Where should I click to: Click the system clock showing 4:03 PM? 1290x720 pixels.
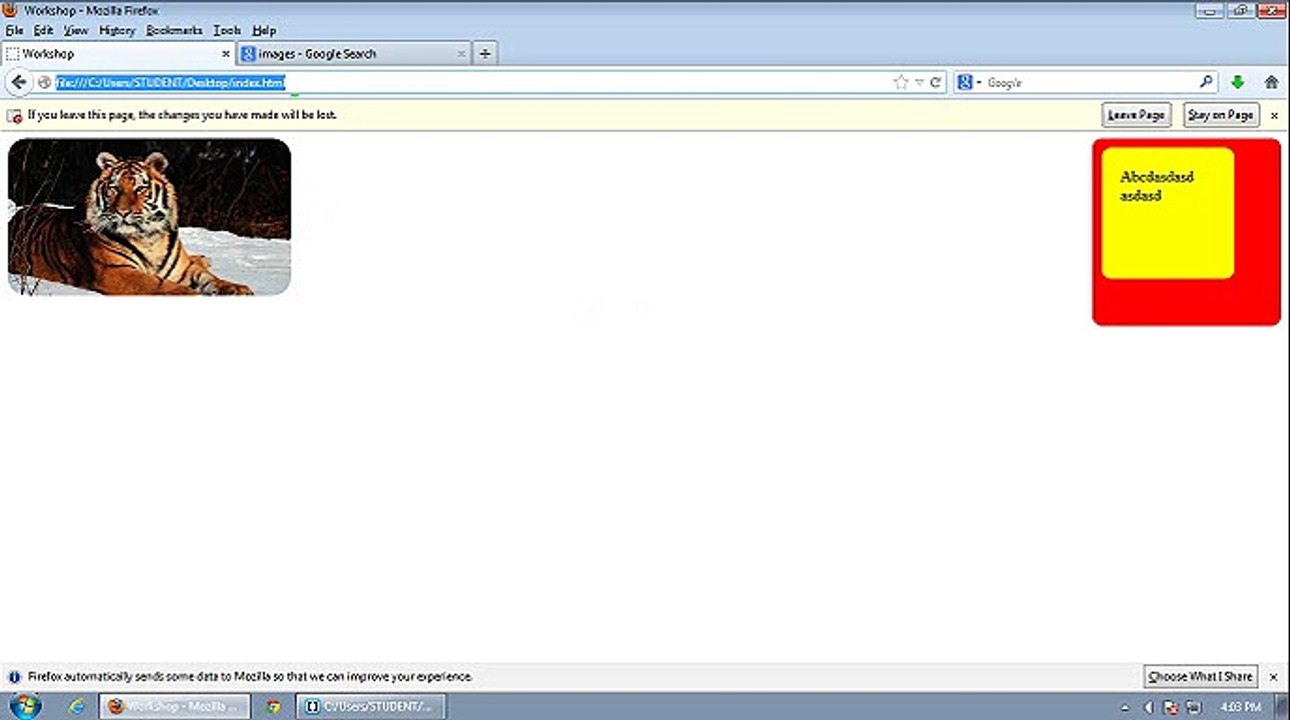point(1241,707)
